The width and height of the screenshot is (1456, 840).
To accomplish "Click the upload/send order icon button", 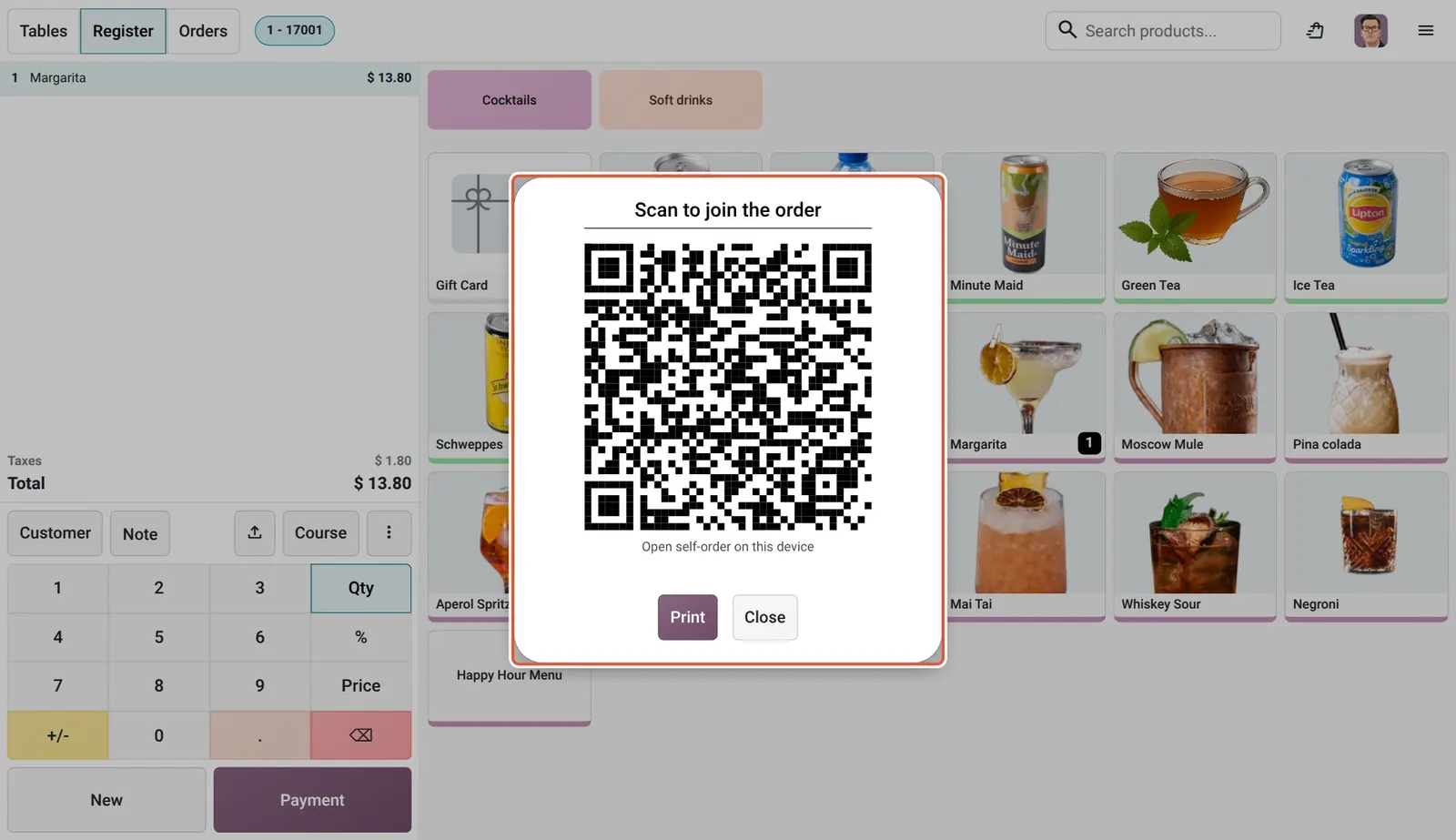I will point(255,533).
